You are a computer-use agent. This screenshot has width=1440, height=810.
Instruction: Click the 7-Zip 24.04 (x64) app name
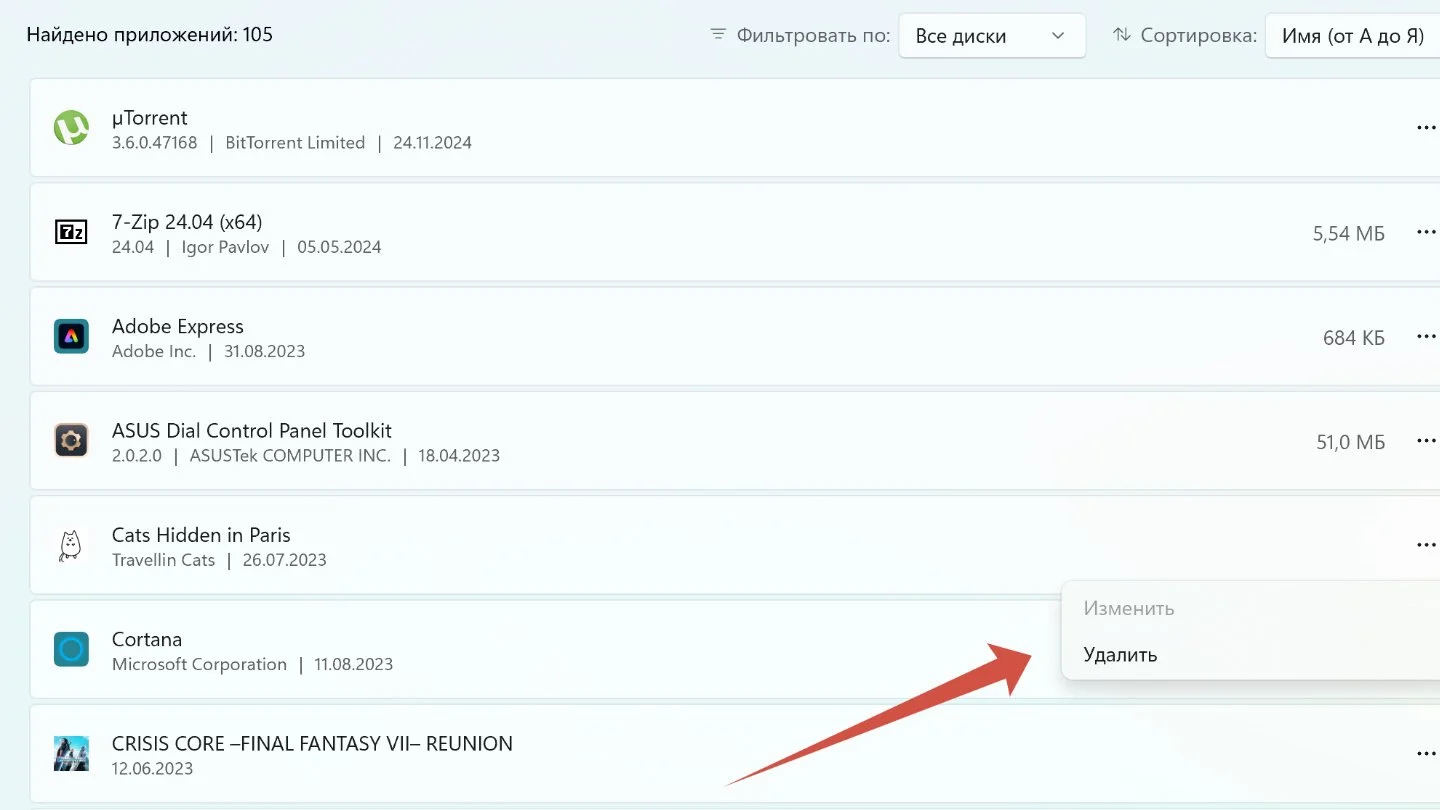[x=187, y=222]
